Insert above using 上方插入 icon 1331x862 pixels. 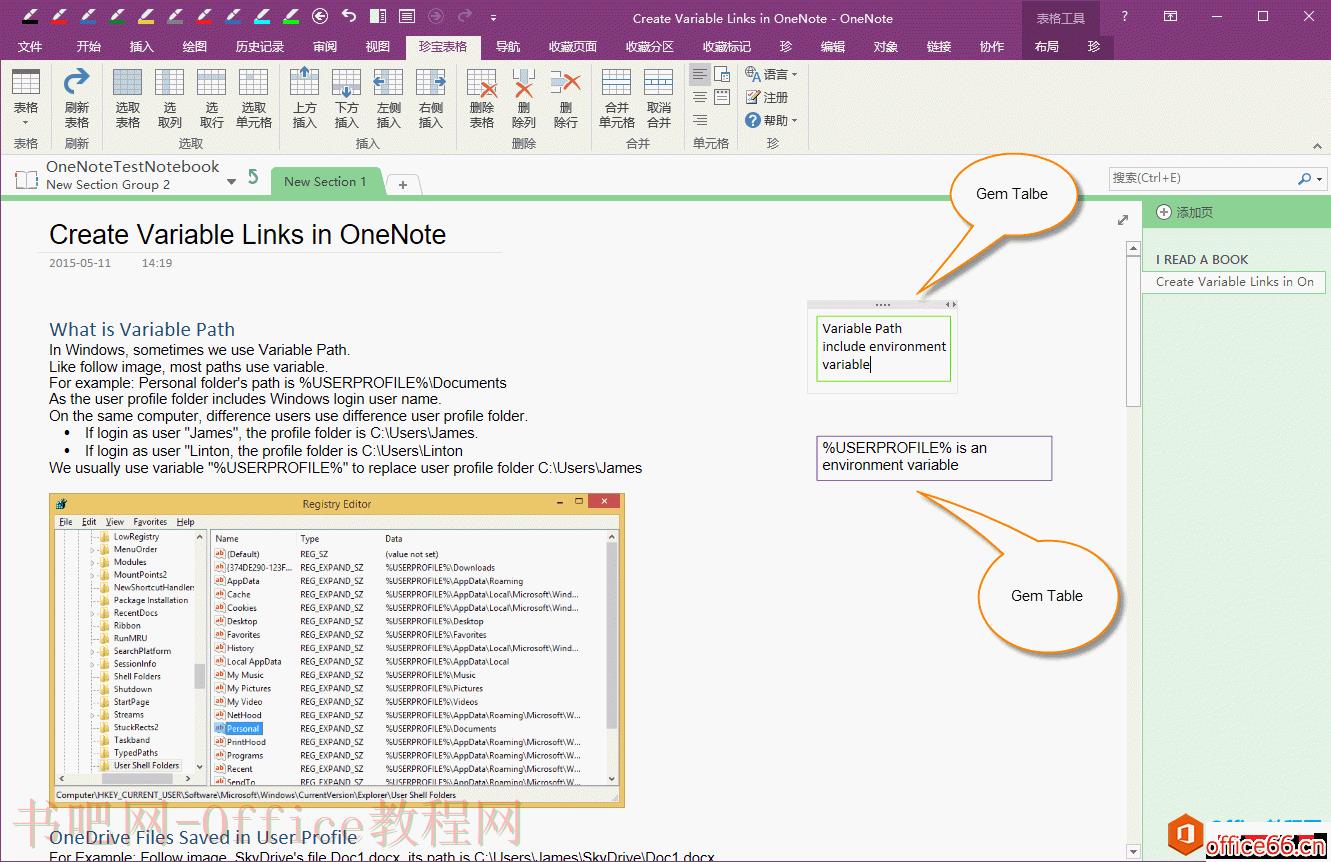pyautogui.click(x=305, y=83)
